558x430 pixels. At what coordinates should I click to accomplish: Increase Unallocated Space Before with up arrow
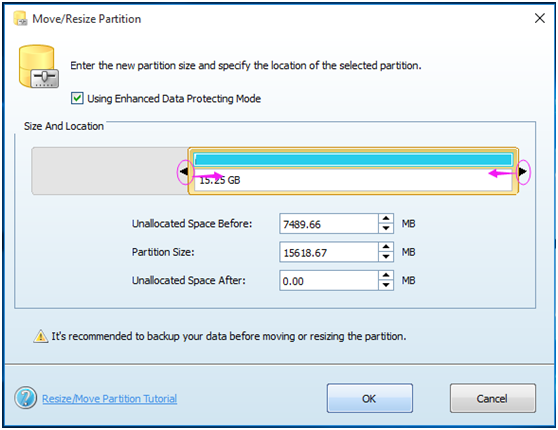point(386,218)
